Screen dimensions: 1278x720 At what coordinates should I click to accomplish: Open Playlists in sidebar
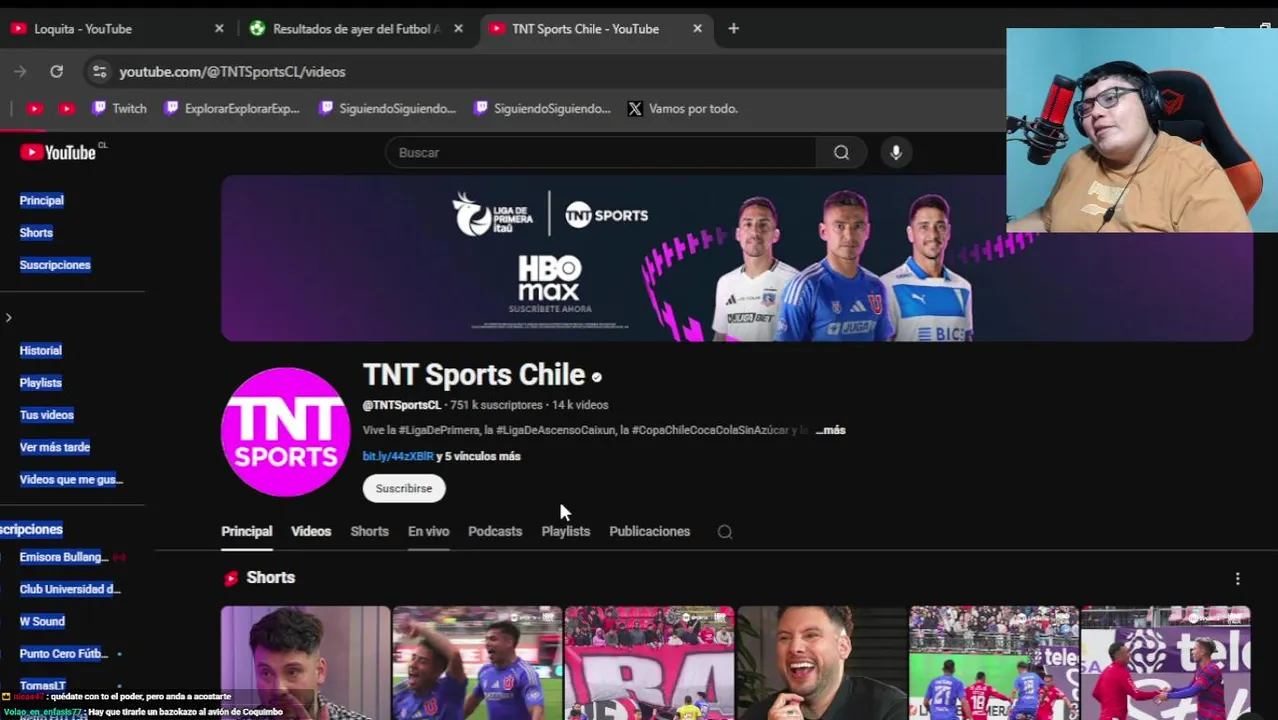point(41,382)
